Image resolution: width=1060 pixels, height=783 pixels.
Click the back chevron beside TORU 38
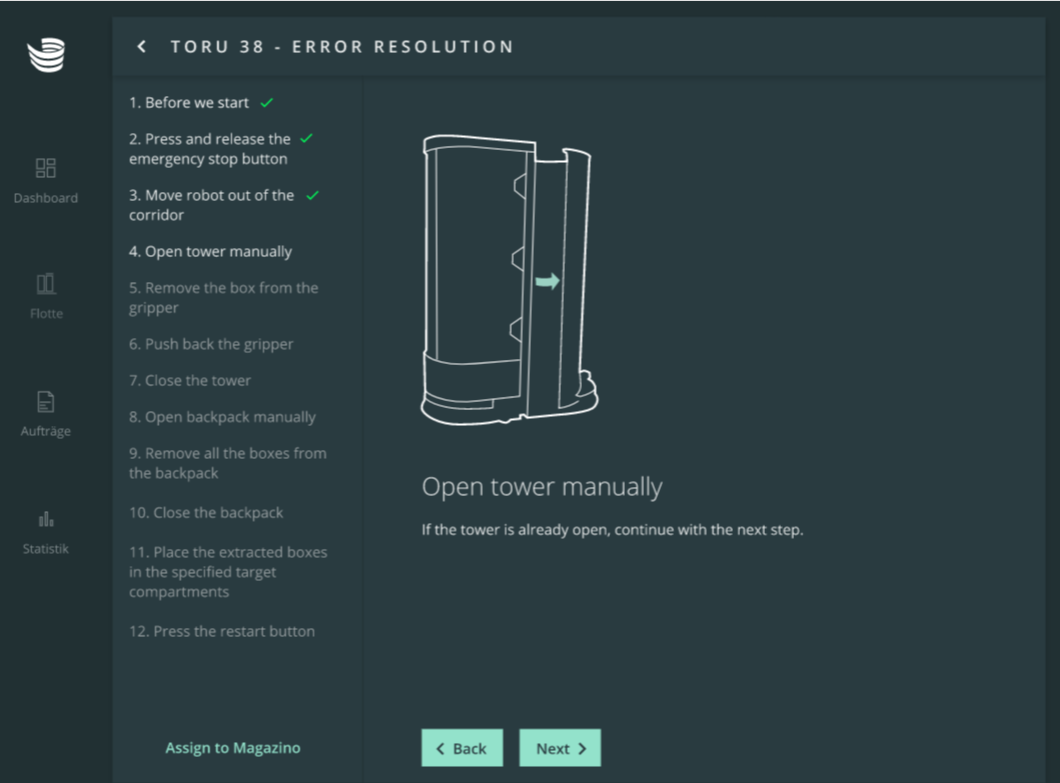(142, 47)
